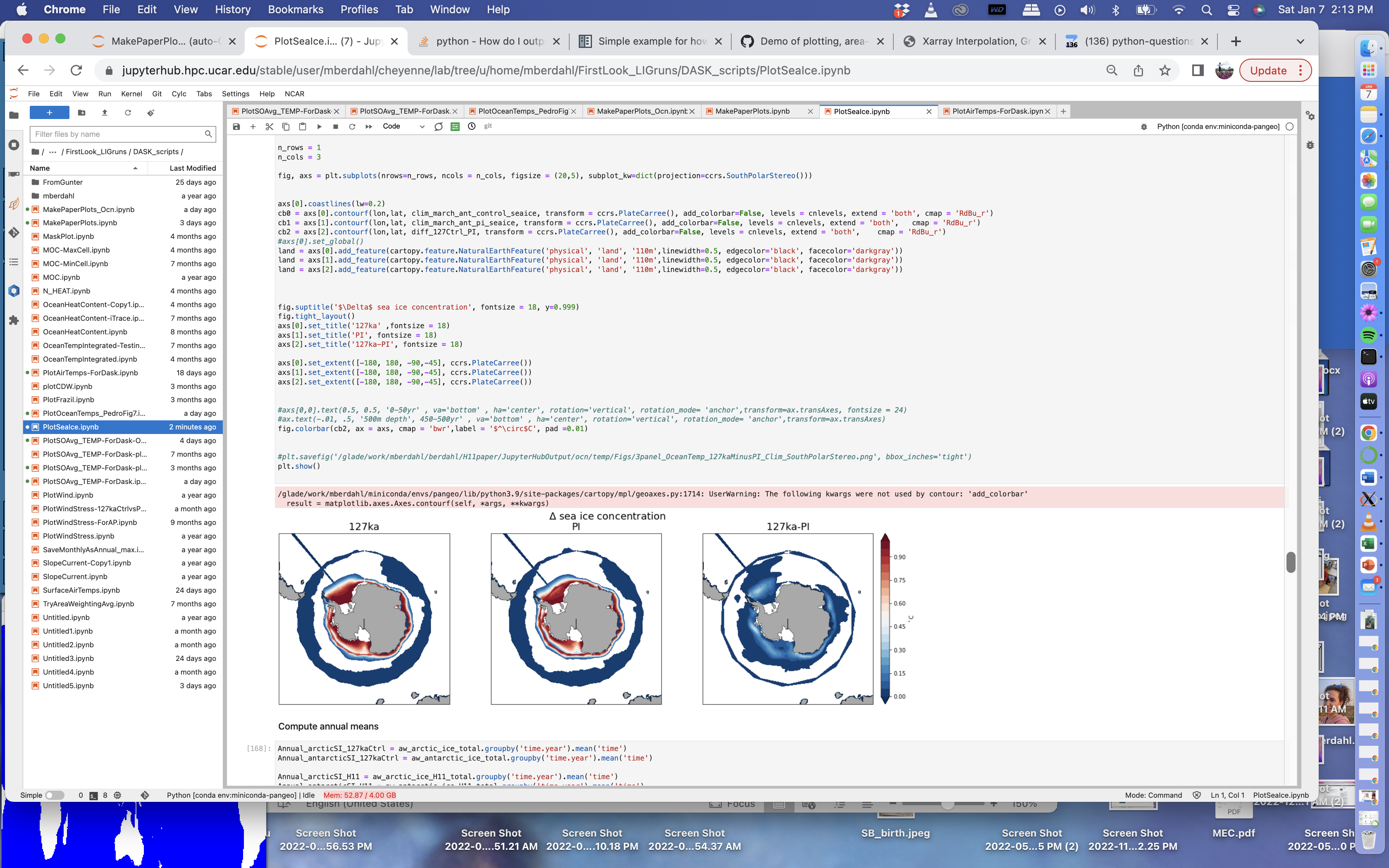Open the JupyterLab File menu
Viewport: 1389px width, 868px height.
(x=34, y=93)
